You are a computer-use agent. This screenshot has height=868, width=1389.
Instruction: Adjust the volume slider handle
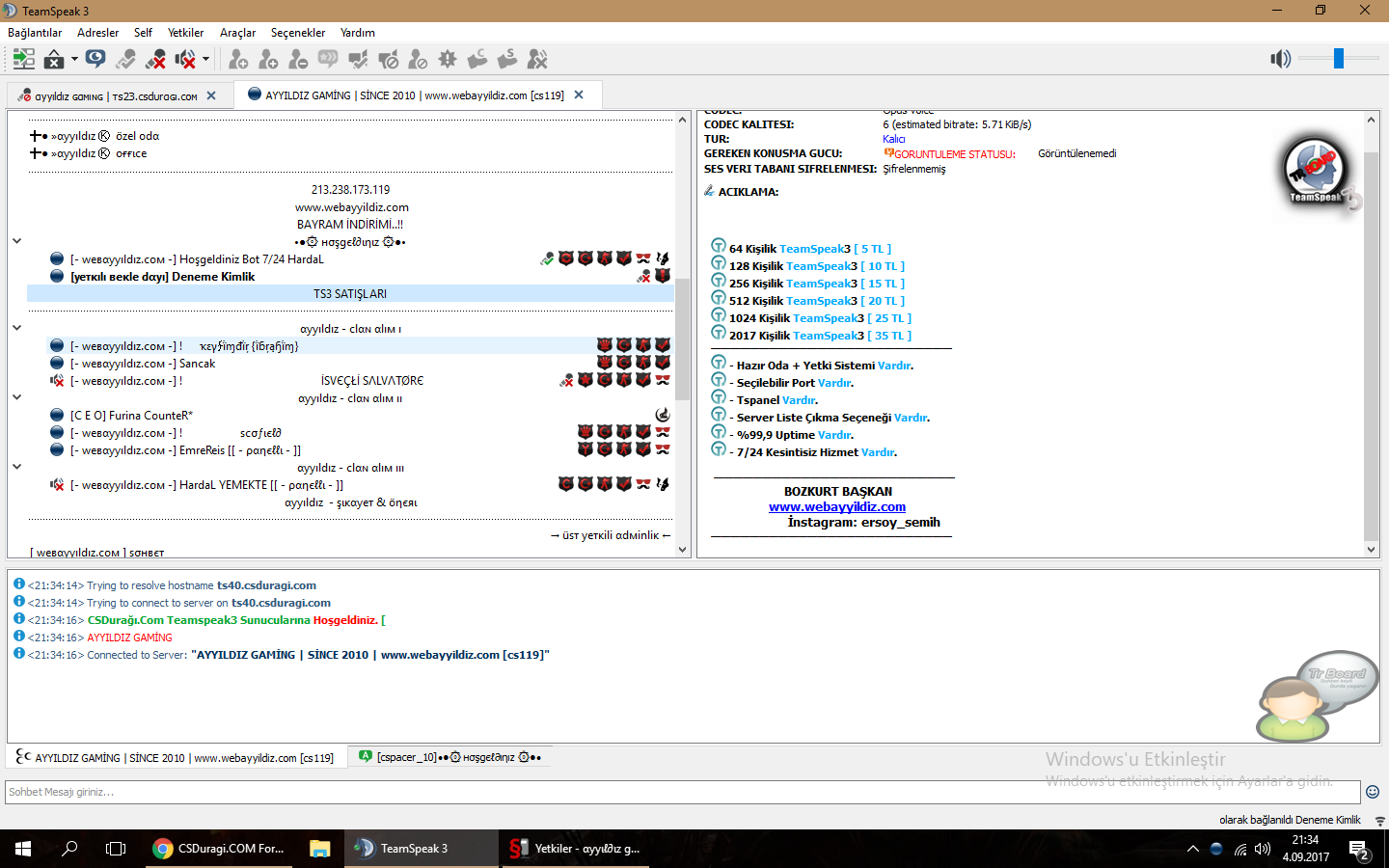coord(1339,59)
